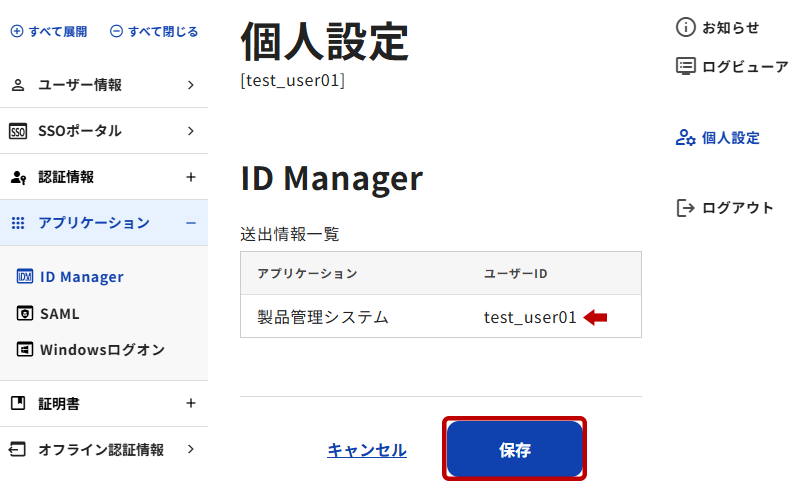This screenshot has height=483, width=789.
Task: Click the ログアウト exit icon
Action: click(685, 208)
